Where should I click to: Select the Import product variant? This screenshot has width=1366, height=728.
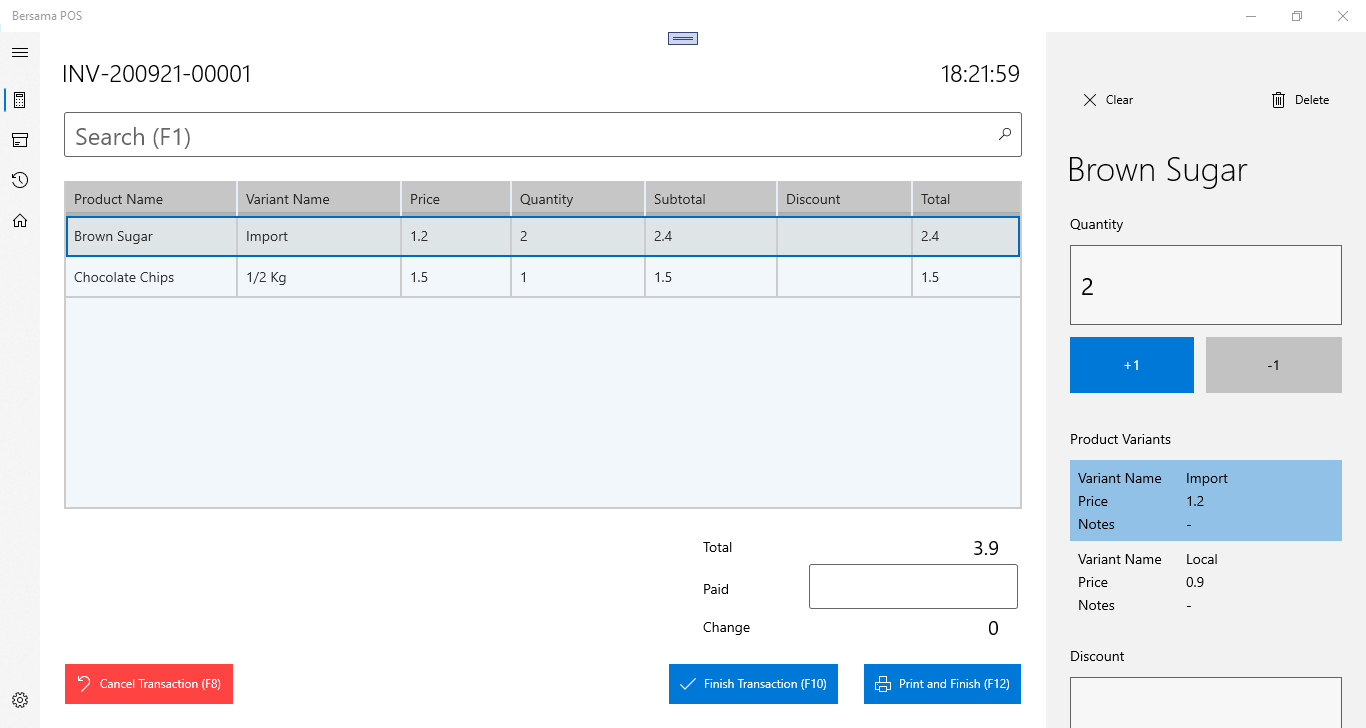click(1205, 501)
